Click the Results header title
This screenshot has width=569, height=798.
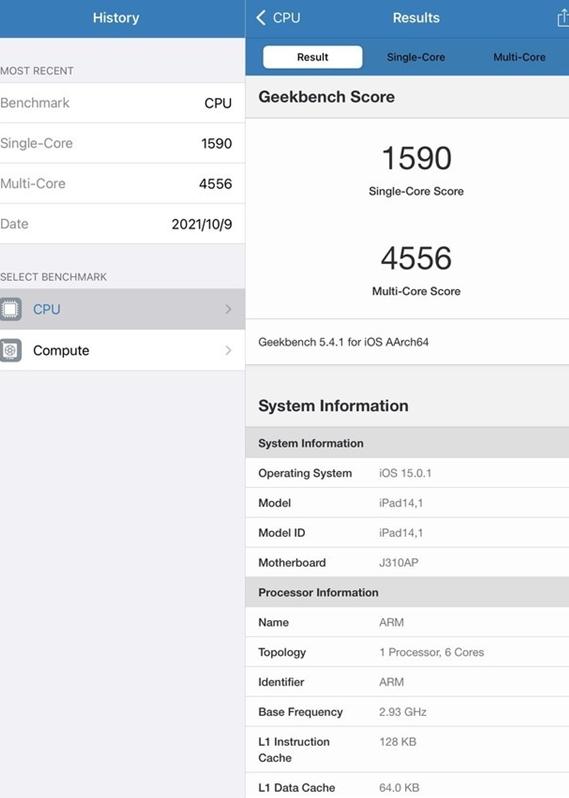416,18
